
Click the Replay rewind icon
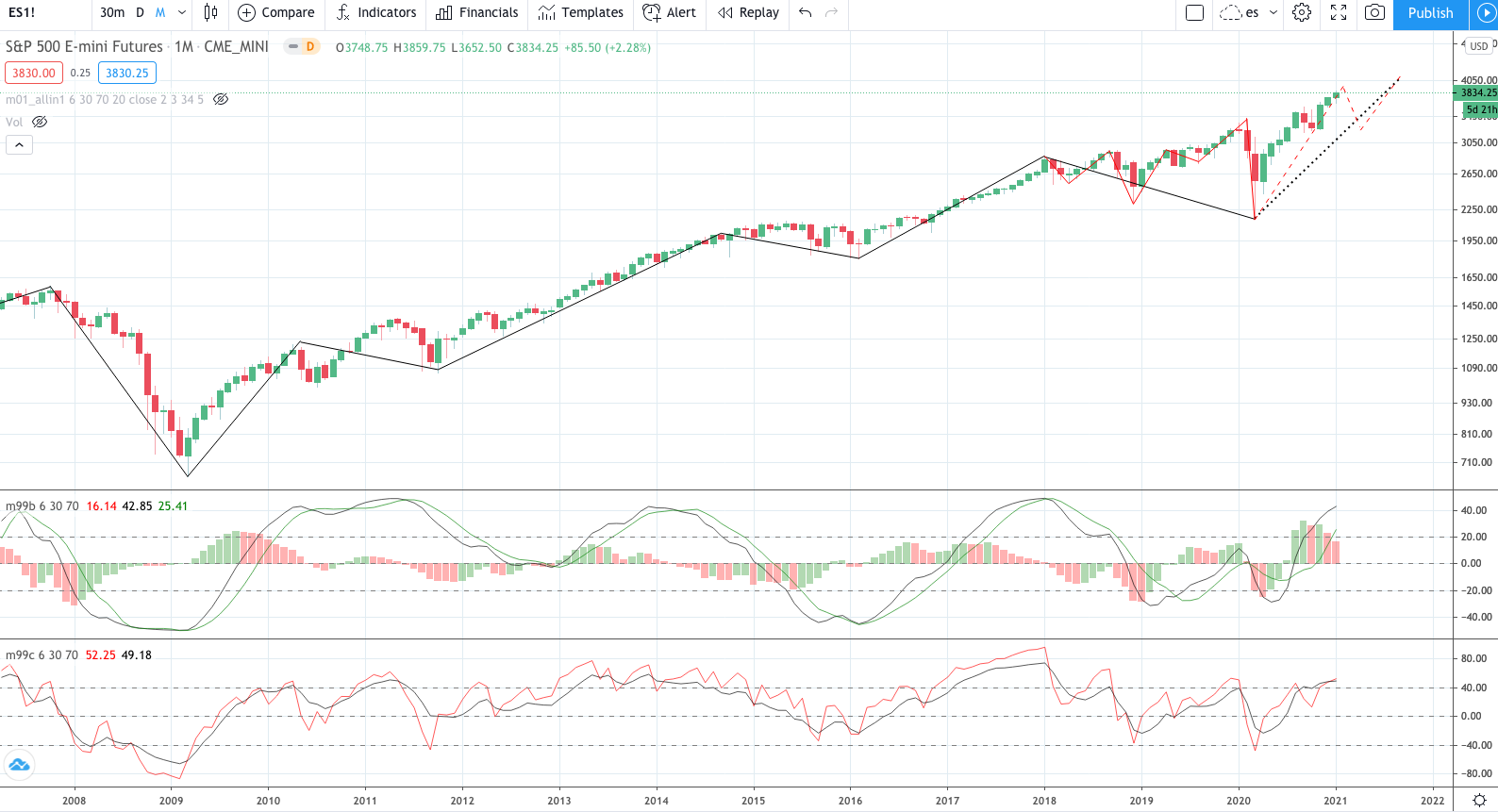click(x=724, y=12)
